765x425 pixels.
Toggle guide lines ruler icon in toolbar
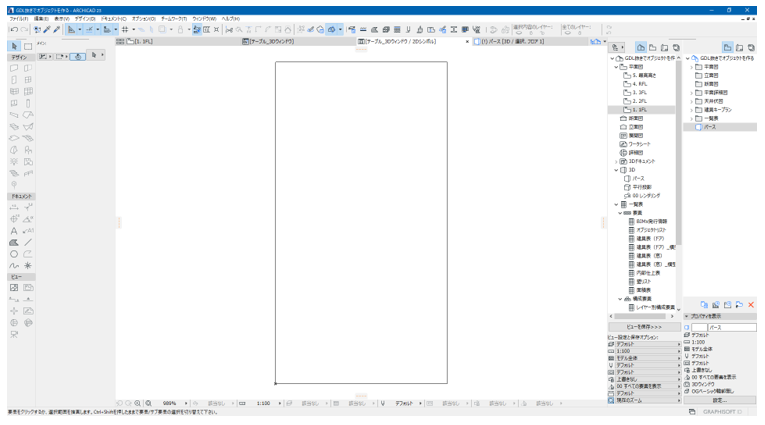pos(71,30)
